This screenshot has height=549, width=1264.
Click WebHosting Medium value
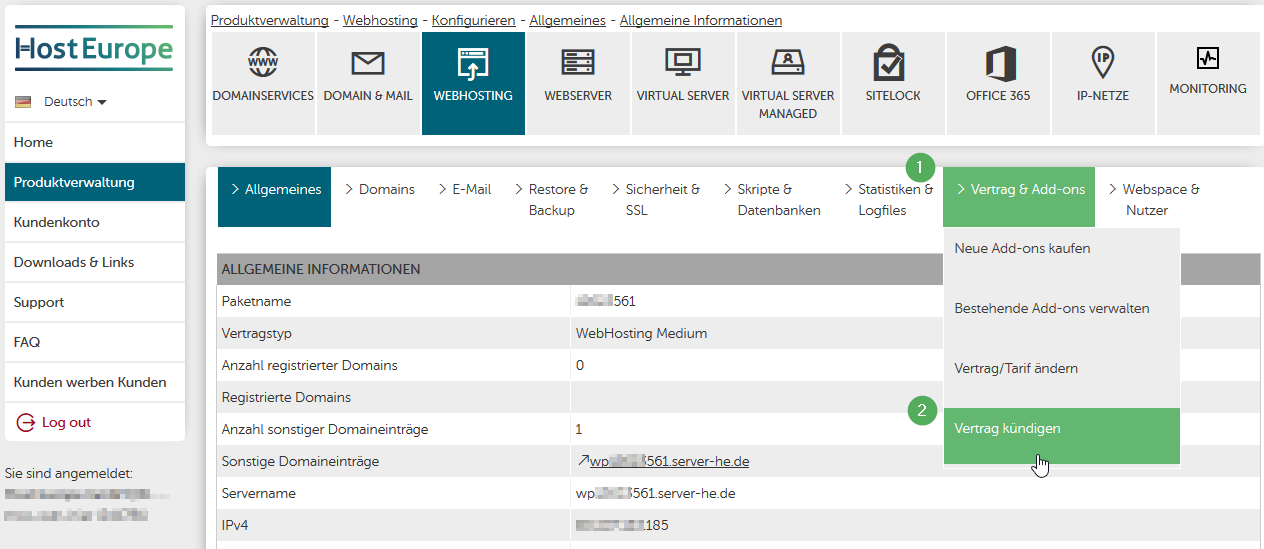[x=641, y=333]
